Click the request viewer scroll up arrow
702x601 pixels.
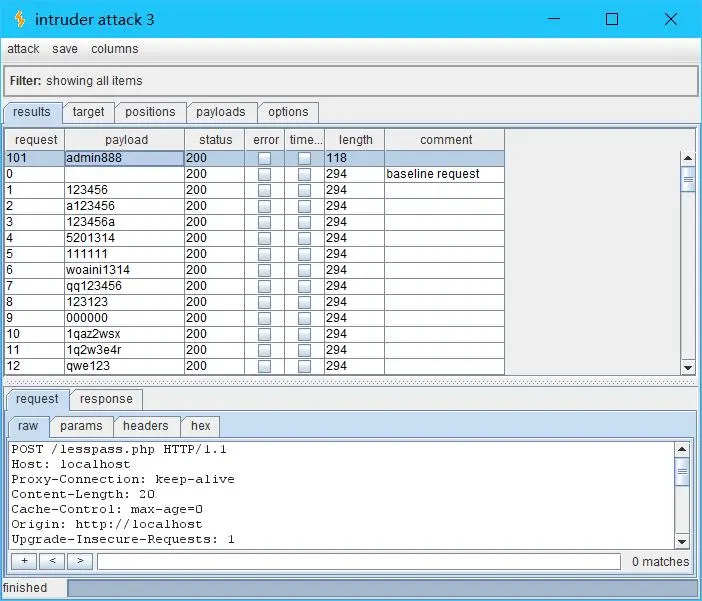click(x=681, y=449)
